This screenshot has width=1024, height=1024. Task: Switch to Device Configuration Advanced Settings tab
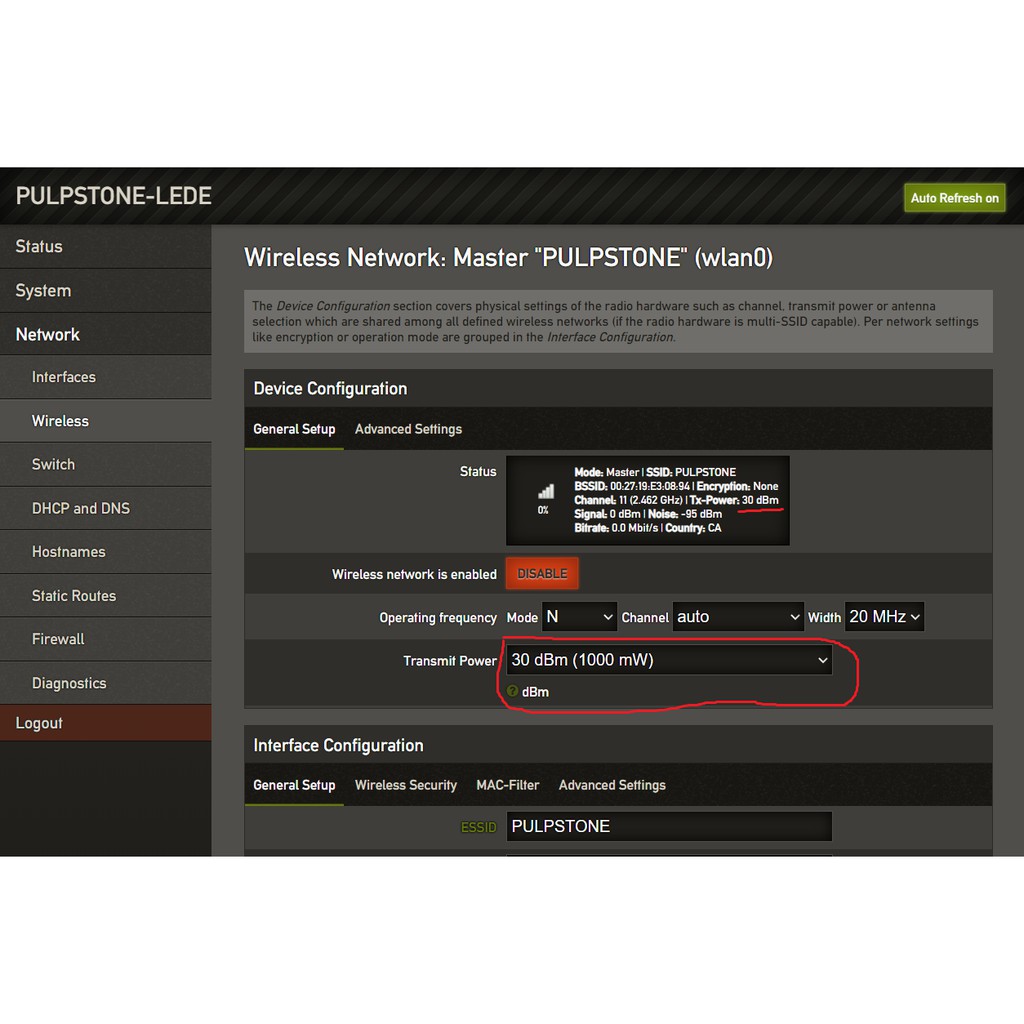pyautogui.click(x=408, y=429)
